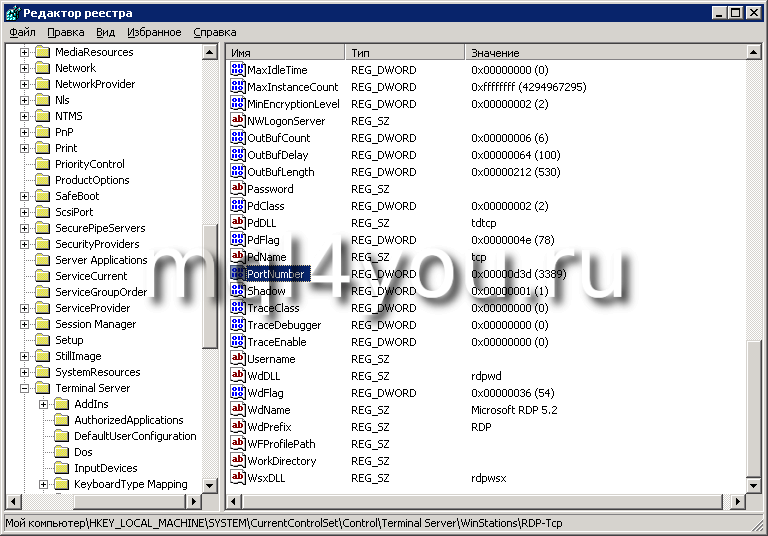Screen dimensions: 768x536
Task: Click the WdName string value icon
Action: pyautogui.click(x=238, y=410)
